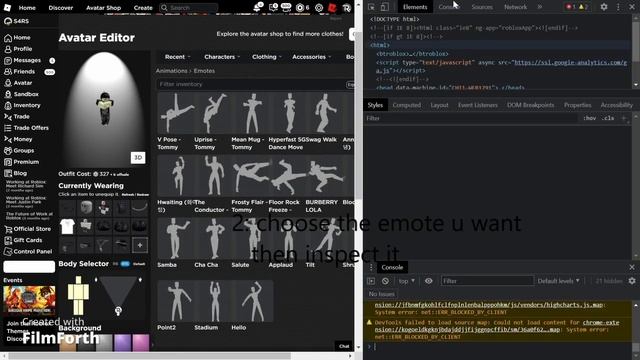Open DevTools settings gear icon
Image resolution: width=640 pixels, height=360 pixels.
604,7
